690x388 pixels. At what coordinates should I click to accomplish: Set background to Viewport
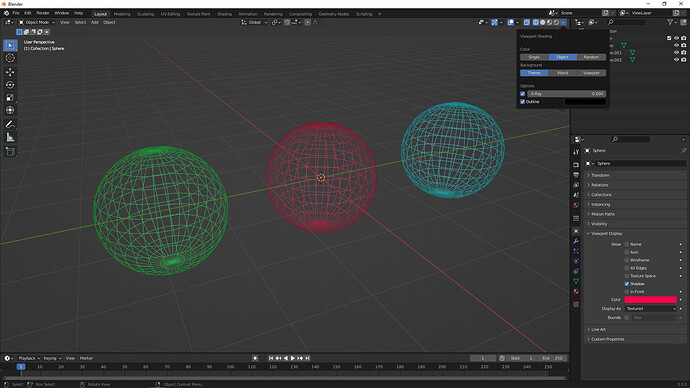[x=591, y=73]
